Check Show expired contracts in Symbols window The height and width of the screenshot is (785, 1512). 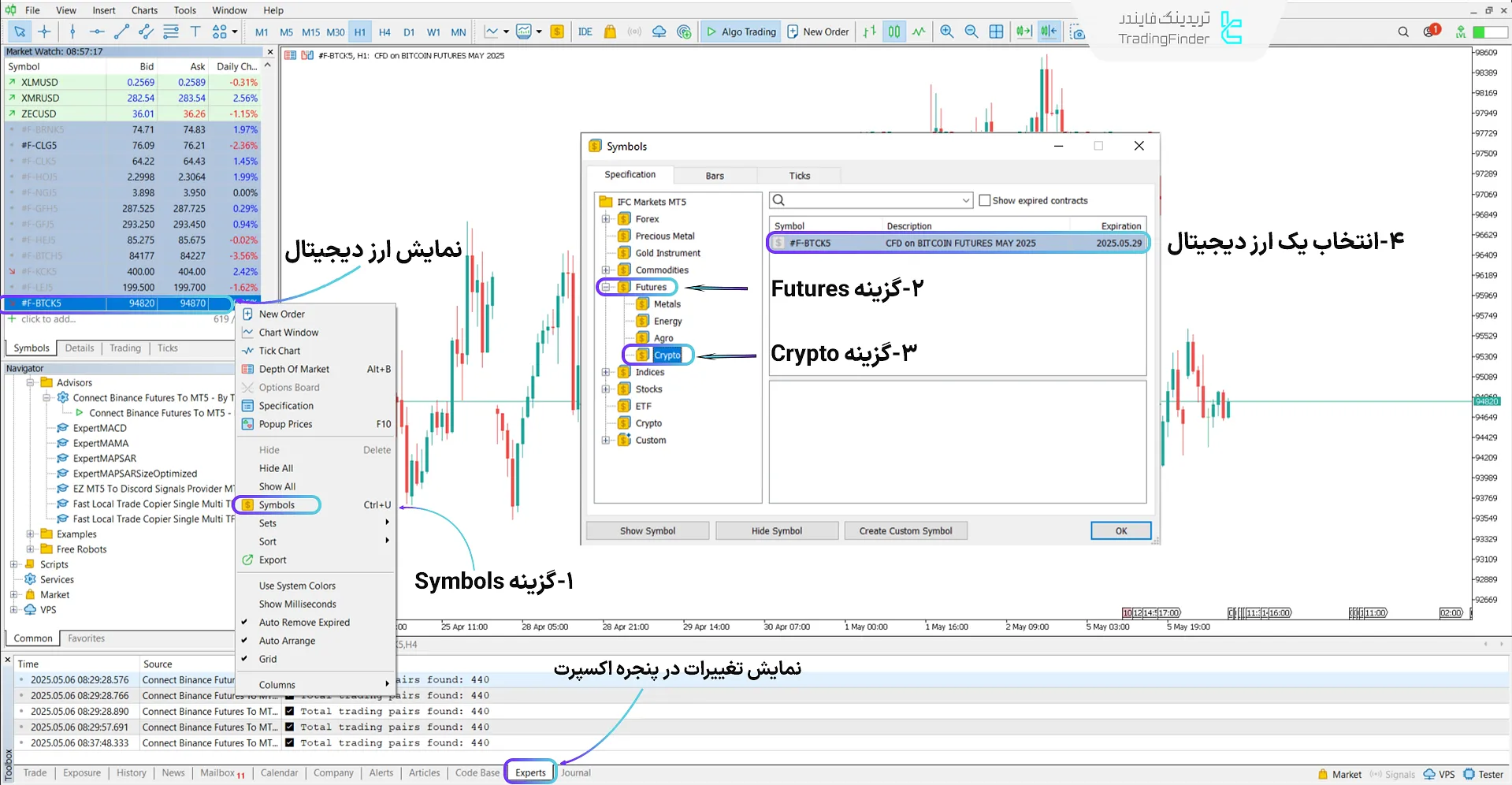click(x=985, y=200)
